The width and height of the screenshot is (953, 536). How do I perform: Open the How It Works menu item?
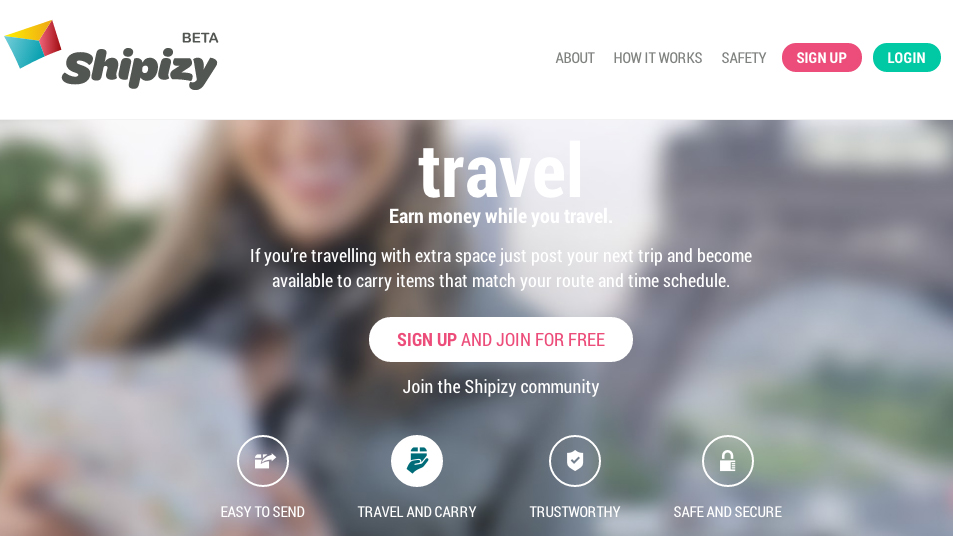(658, 58)
